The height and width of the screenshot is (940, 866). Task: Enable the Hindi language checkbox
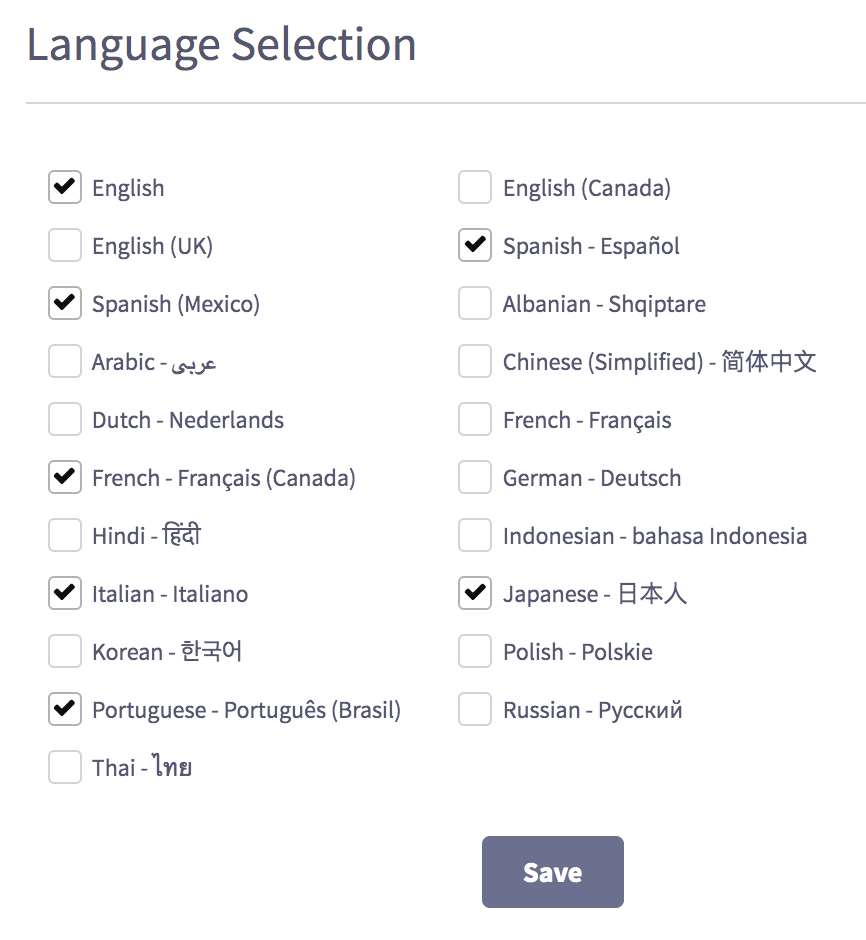pyautogui.click(x=65, y=535)
